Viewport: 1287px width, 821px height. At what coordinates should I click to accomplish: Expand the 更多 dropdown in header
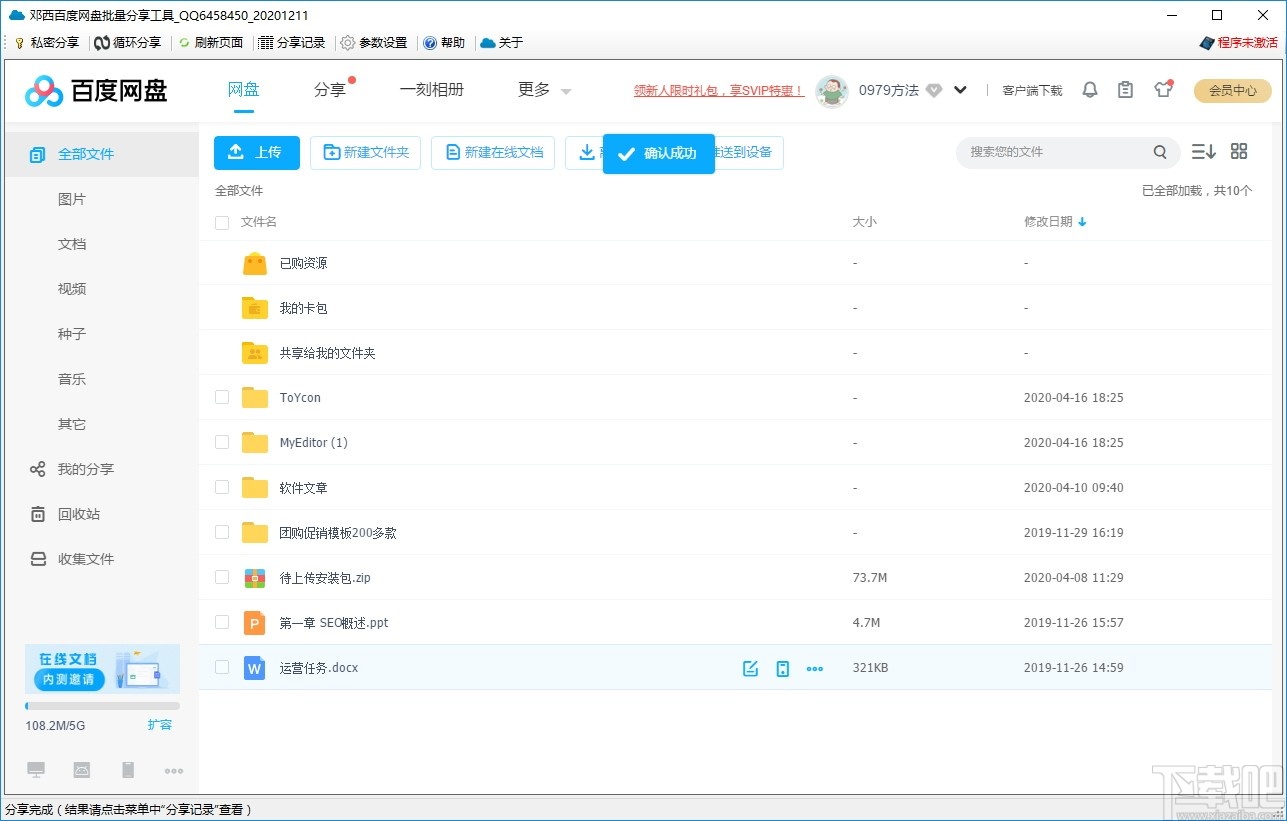(x=544, y=90)
